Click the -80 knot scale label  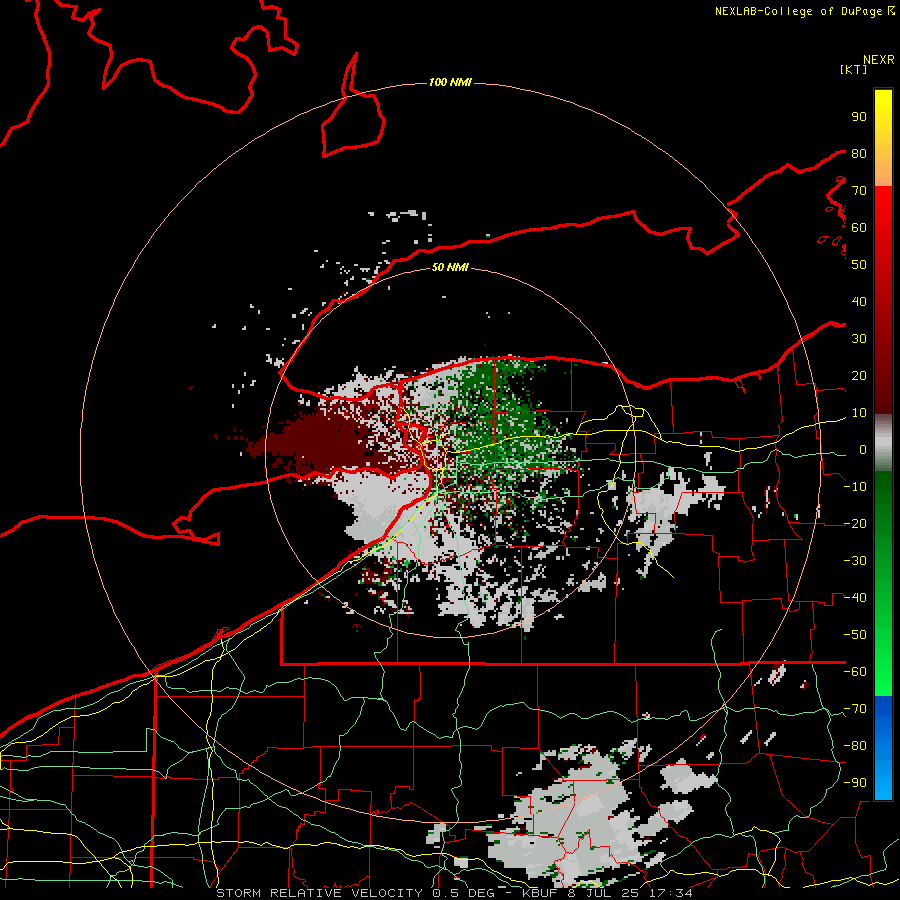tap(855, 746)
